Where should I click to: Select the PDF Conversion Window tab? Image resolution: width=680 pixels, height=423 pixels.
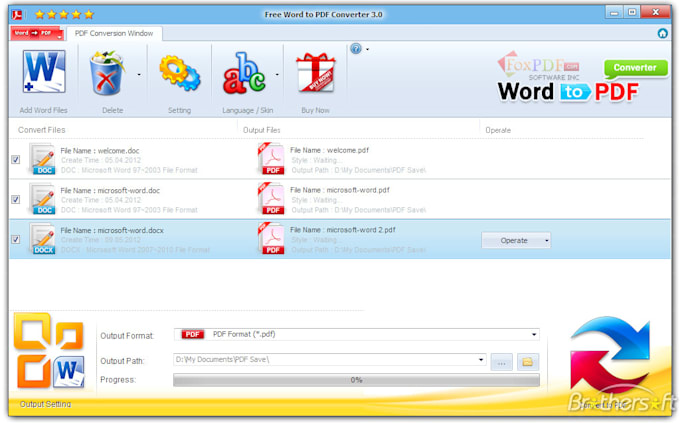pos(114,33)
